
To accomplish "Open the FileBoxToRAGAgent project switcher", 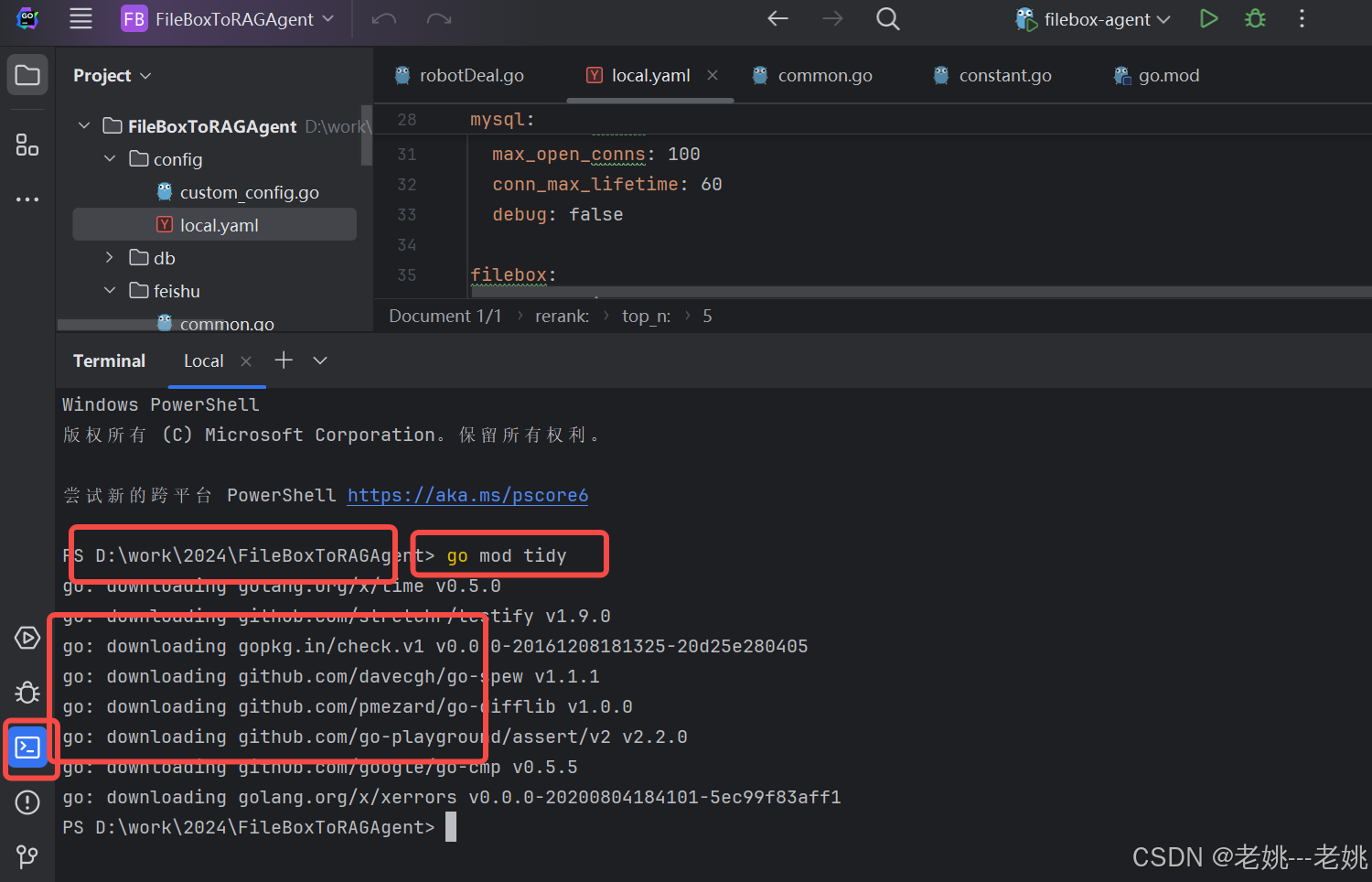I will [x=229, y=19].
